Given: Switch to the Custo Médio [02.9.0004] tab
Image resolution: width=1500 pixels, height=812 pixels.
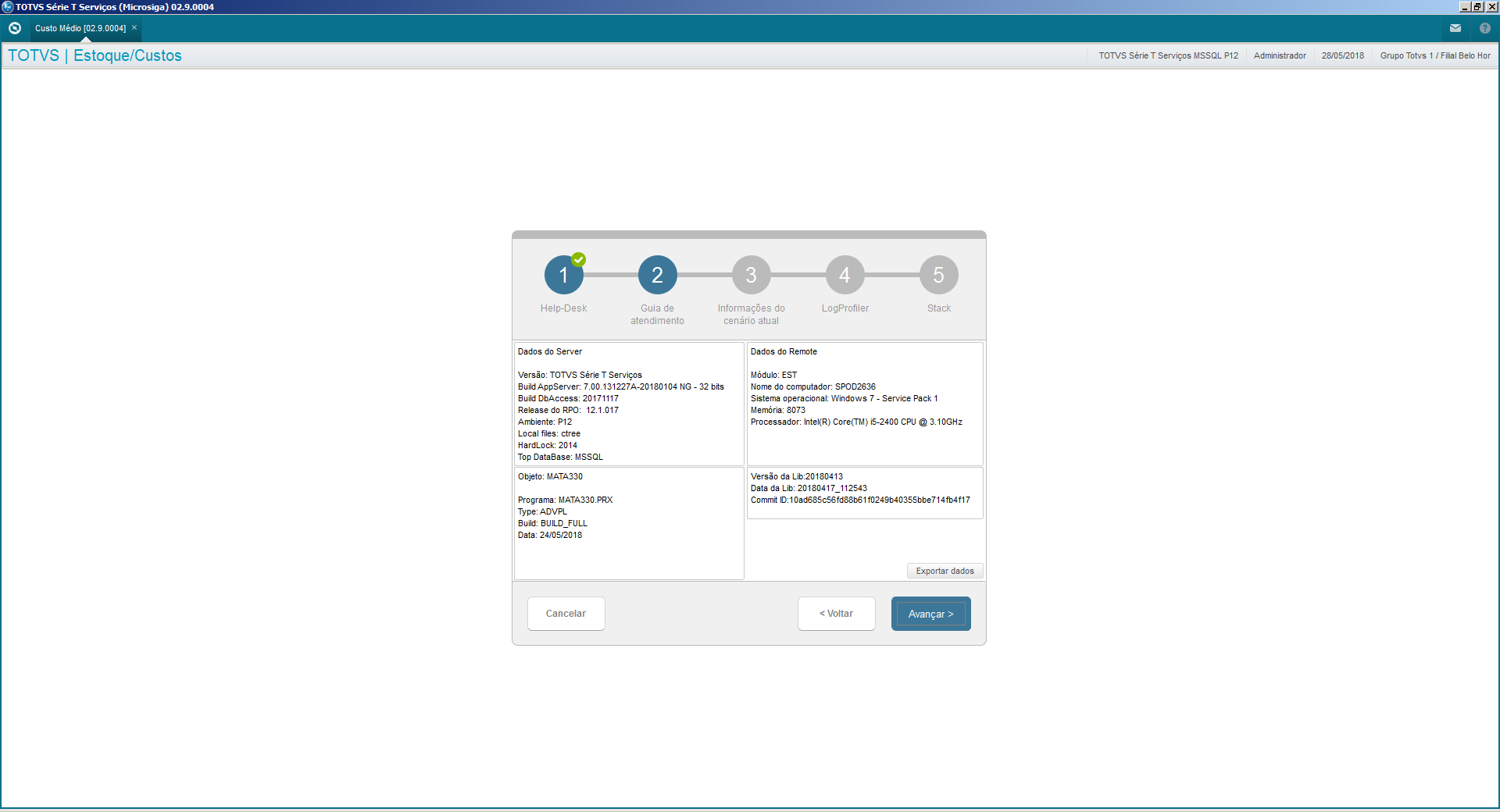Looking at the screenshot, I should click(80, 28).
